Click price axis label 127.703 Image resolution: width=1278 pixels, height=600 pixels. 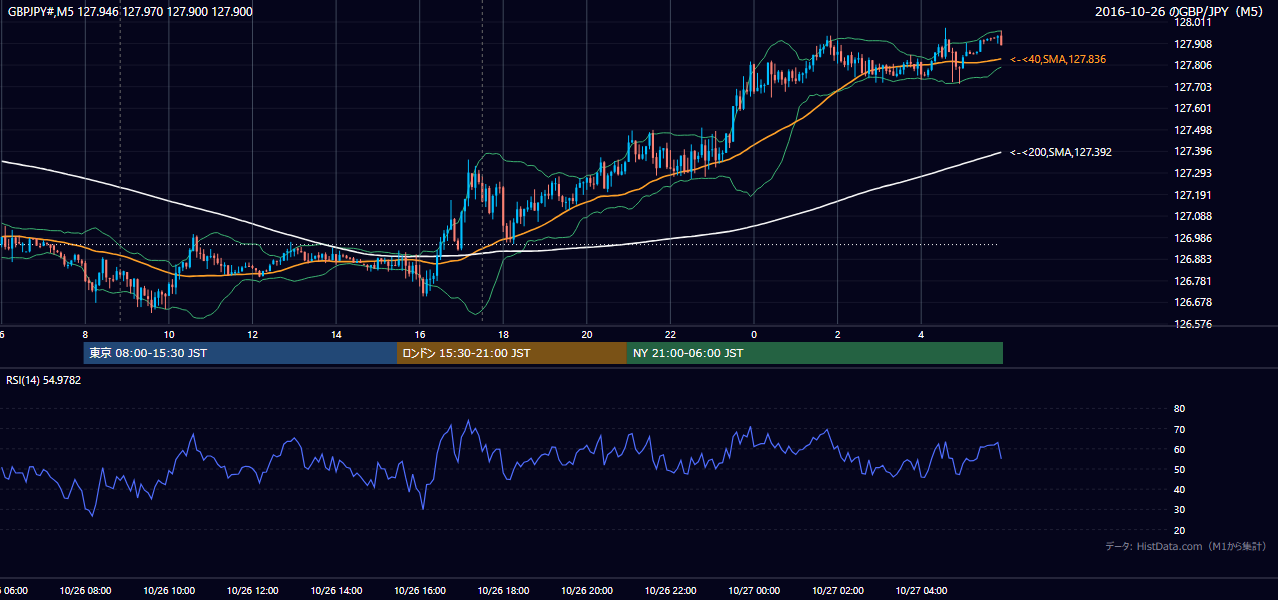click(1194, 87)
